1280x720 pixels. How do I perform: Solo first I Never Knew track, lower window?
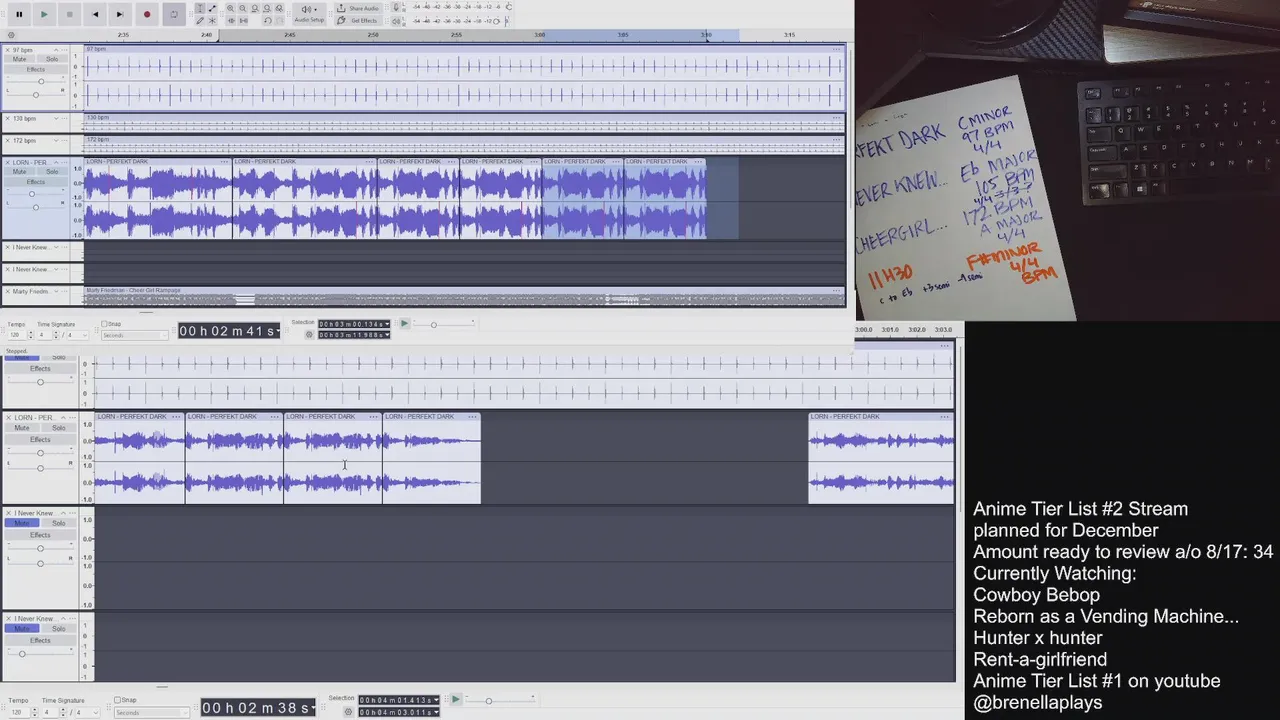(59, 523)
